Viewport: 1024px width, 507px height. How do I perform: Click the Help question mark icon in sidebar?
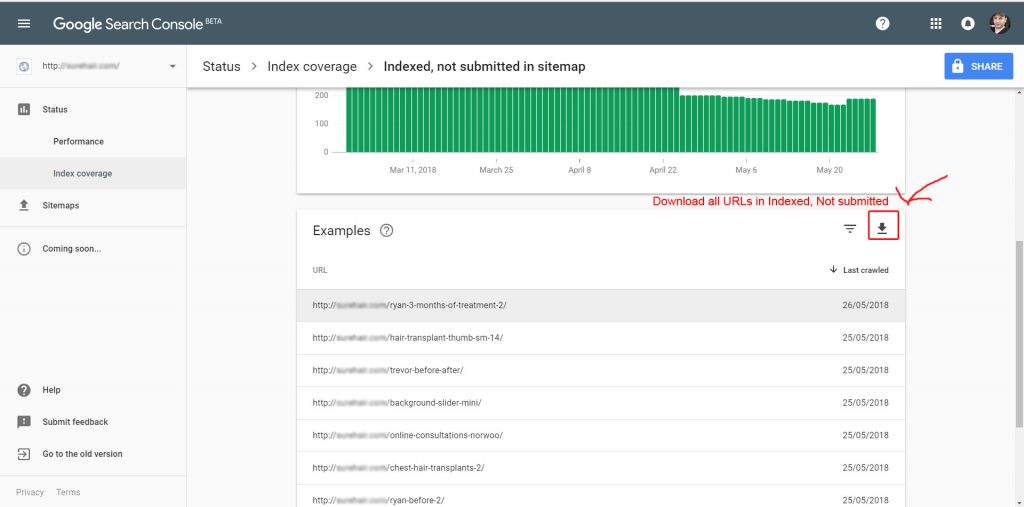24,390
